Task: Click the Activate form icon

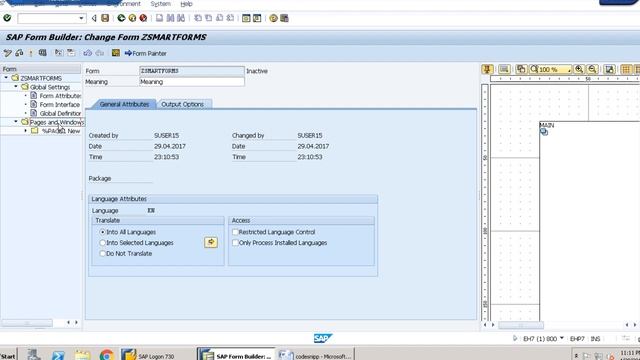Action: tap(31, 53)
